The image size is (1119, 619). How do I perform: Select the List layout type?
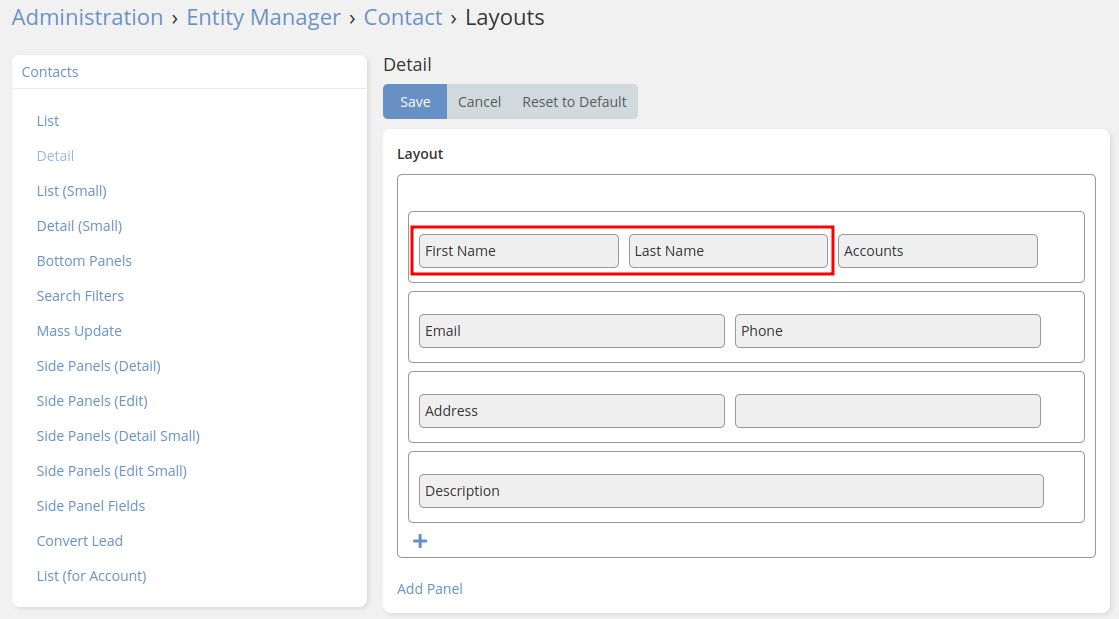pyautogui.click(x=48, y=121)
